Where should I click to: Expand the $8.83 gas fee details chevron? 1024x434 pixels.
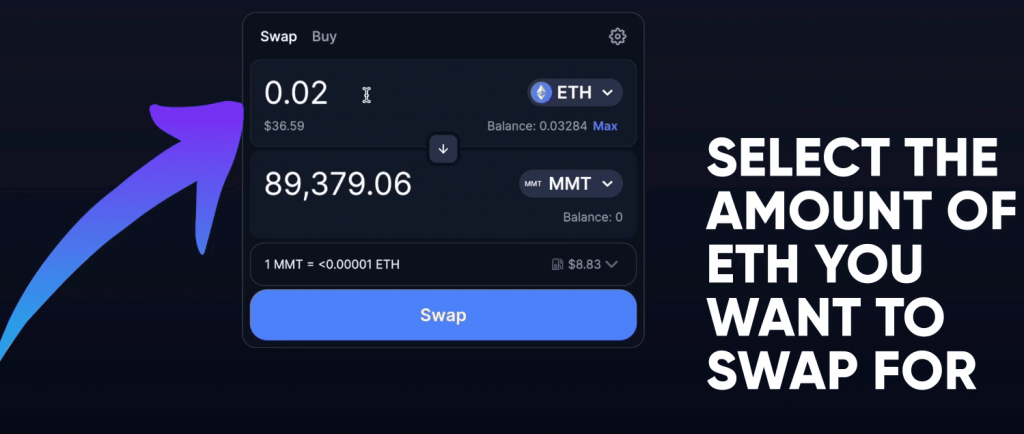tap(611, 264)
